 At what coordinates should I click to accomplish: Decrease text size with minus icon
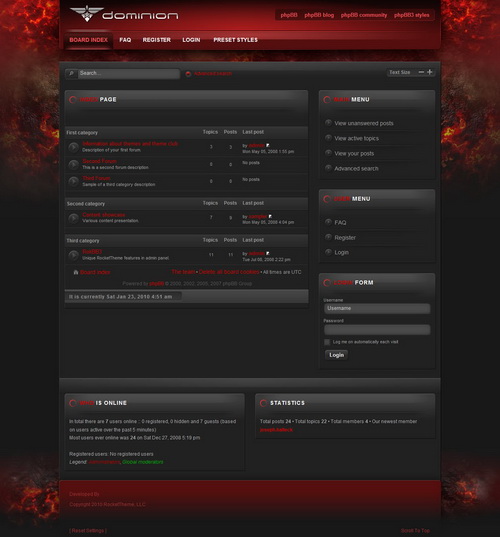pos(421,72)
